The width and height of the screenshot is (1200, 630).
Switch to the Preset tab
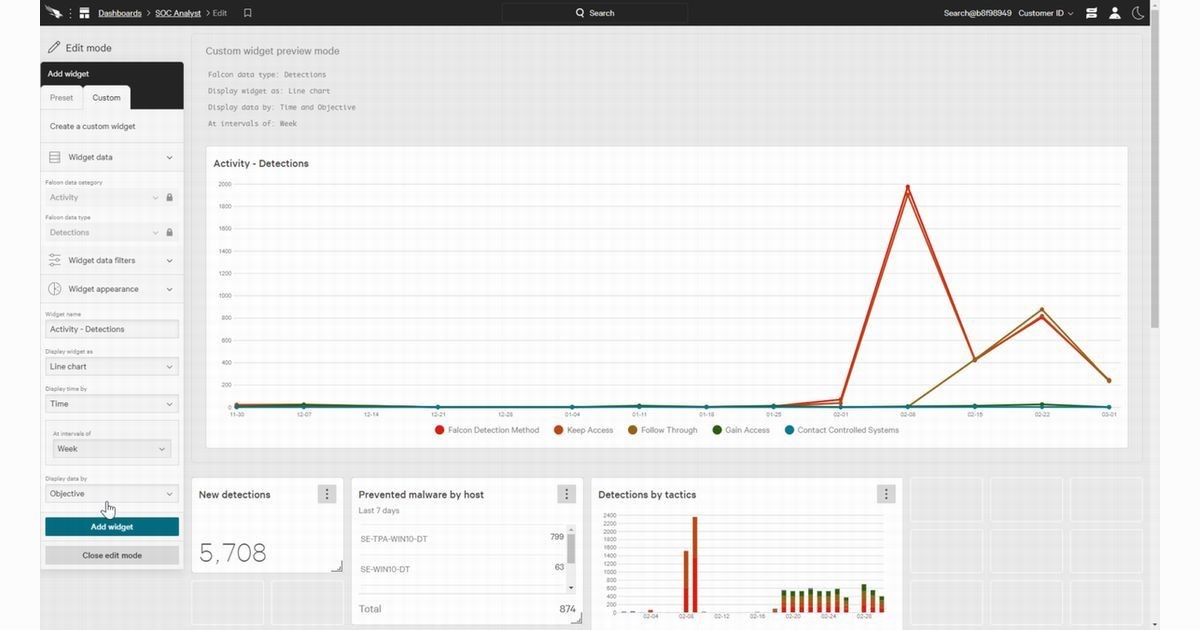(61, 97)
